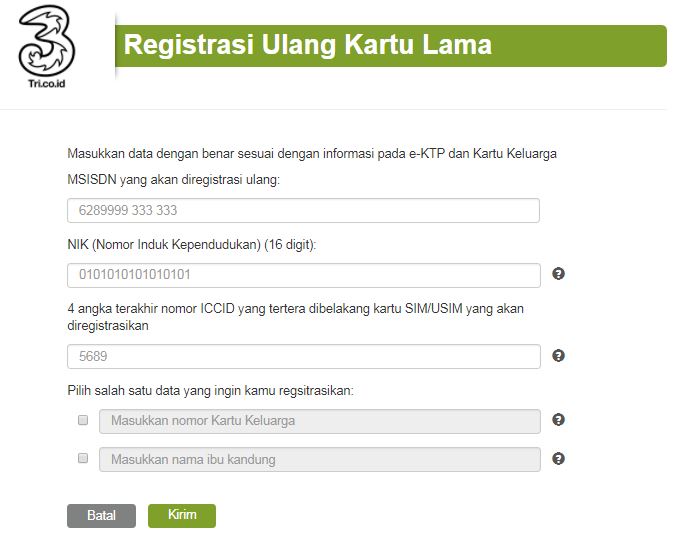Enable the nama ibu kandung checkbox
673x537 pixels.
(83, 459)
